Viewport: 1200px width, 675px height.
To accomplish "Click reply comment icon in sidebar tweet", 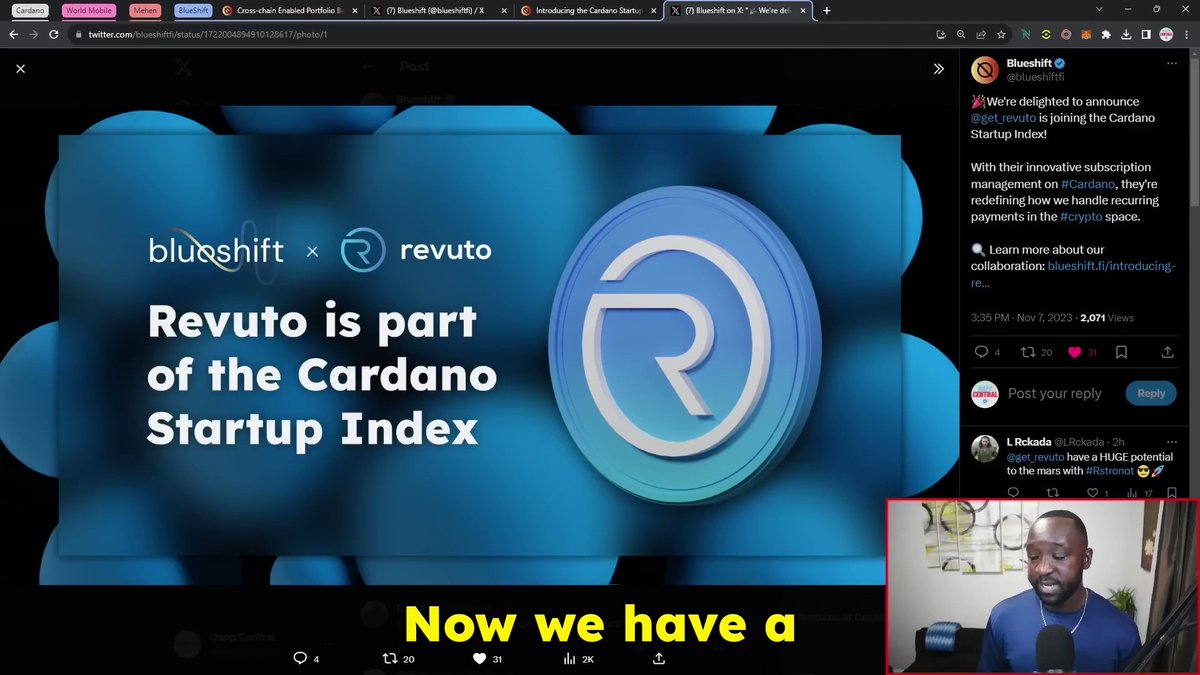I will pos(981,352).
